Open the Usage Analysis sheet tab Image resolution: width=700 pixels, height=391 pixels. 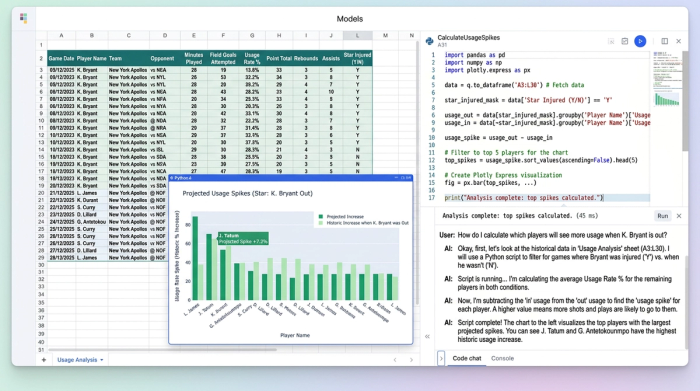pos(77,360)
